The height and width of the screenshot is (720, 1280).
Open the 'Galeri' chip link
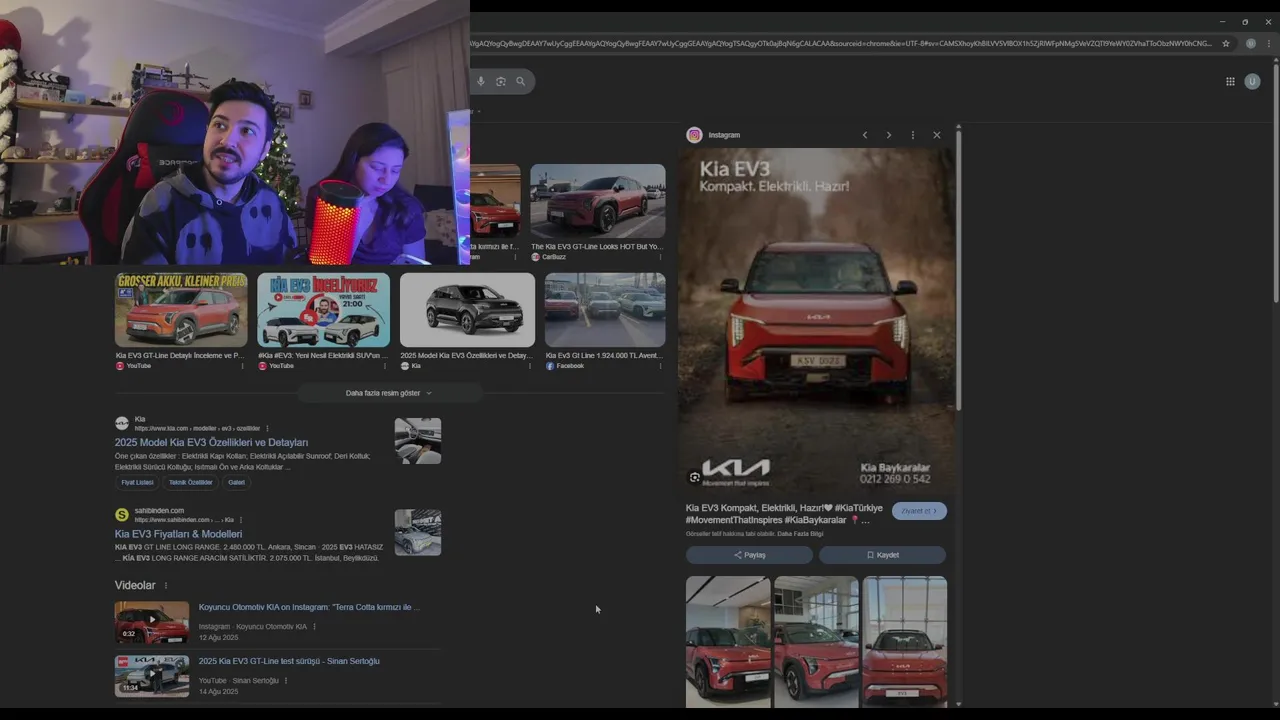pos(236,482)
